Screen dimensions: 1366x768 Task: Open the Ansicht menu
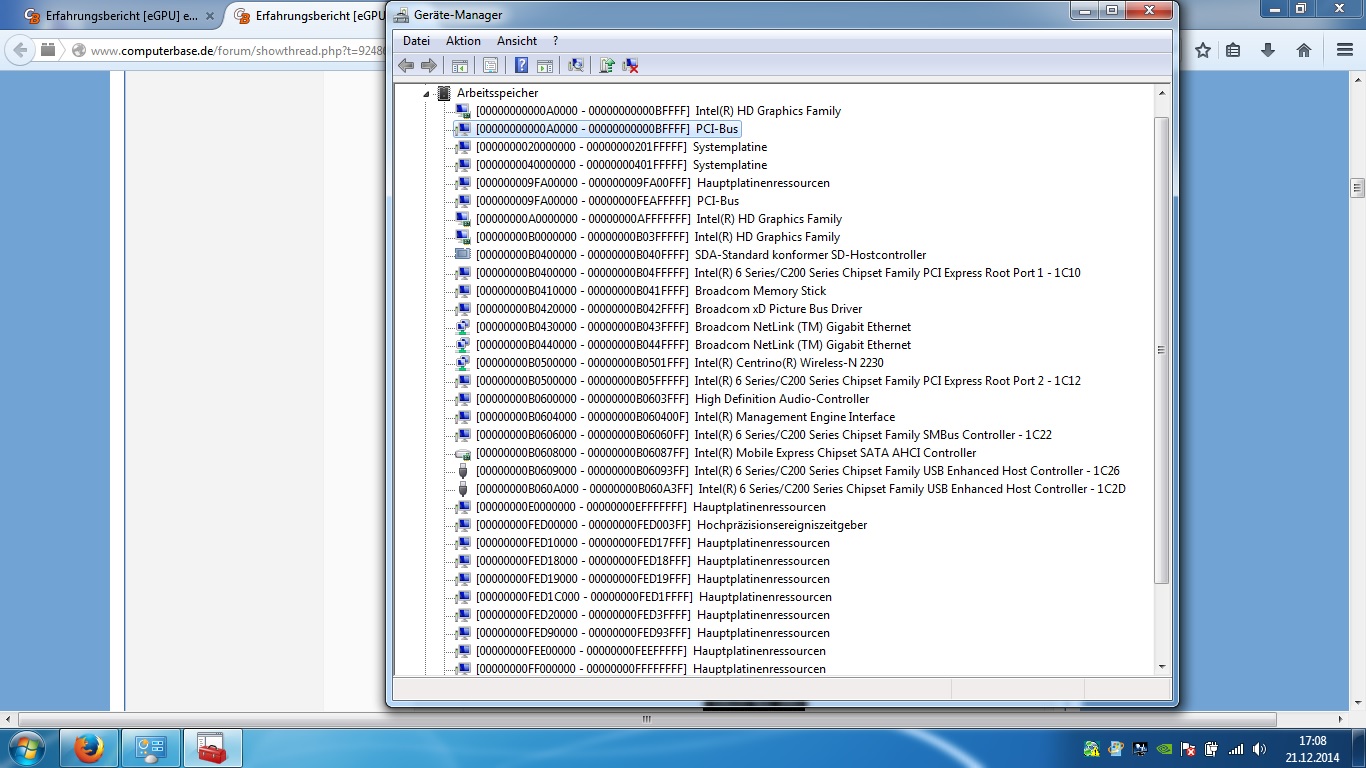[x=517, y=41]
